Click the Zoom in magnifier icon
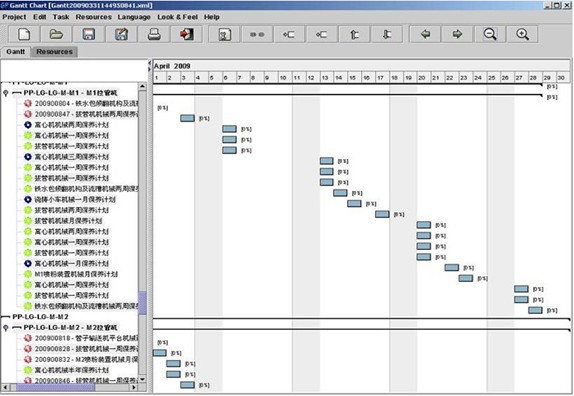This screenshot has width=574, height=396. coord(522,34)
